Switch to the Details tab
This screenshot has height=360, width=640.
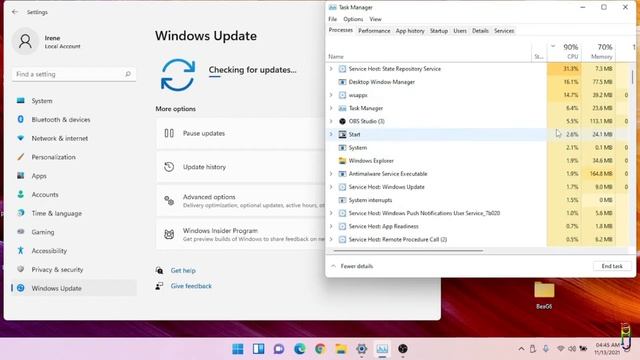click(480, 31)
